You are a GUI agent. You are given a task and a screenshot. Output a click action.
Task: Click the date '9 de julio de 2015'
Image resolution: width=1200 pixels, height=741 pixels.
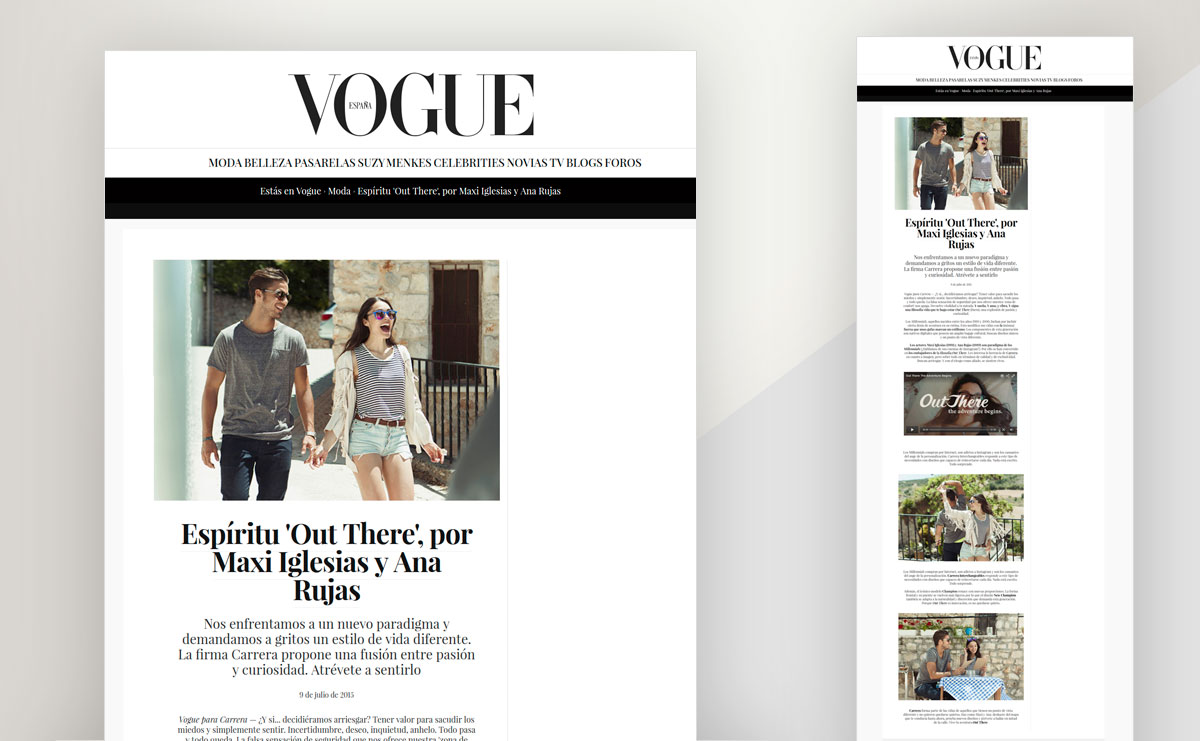[327, 694]
